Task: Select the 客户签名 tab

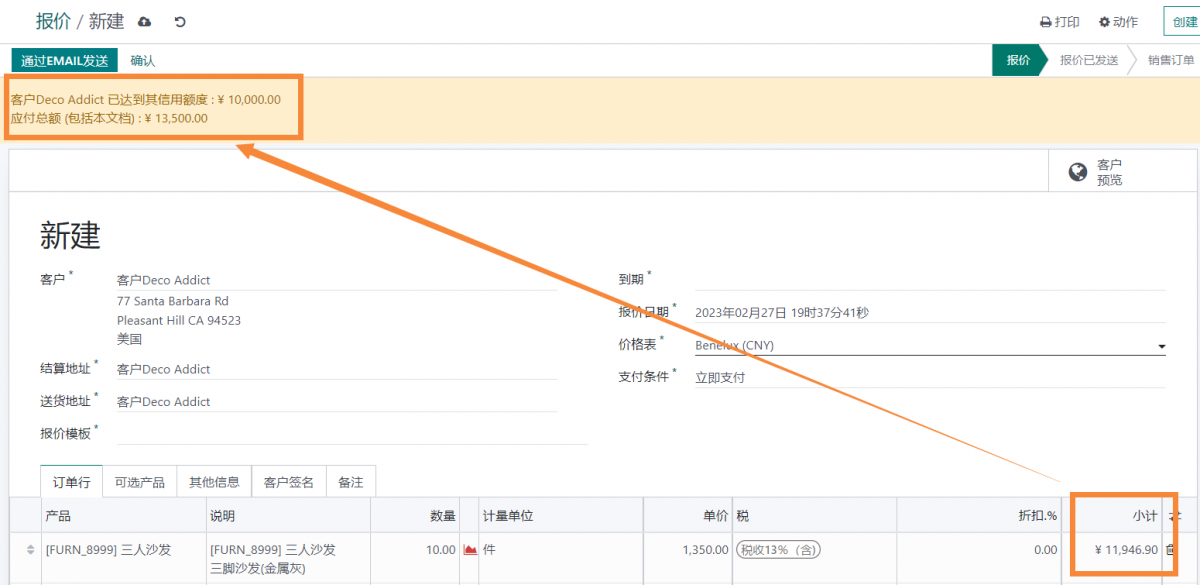Action: 287,481
